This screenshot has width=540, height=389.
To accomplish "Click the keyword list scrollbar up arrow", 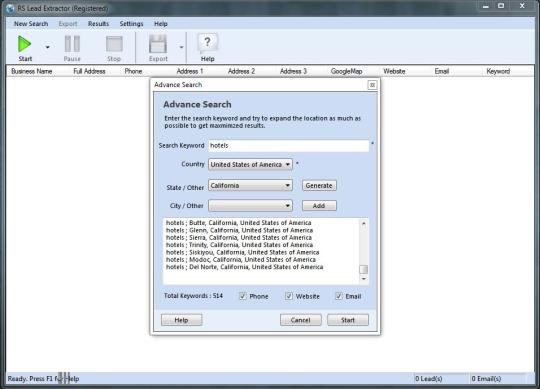I will pos(364,224).
